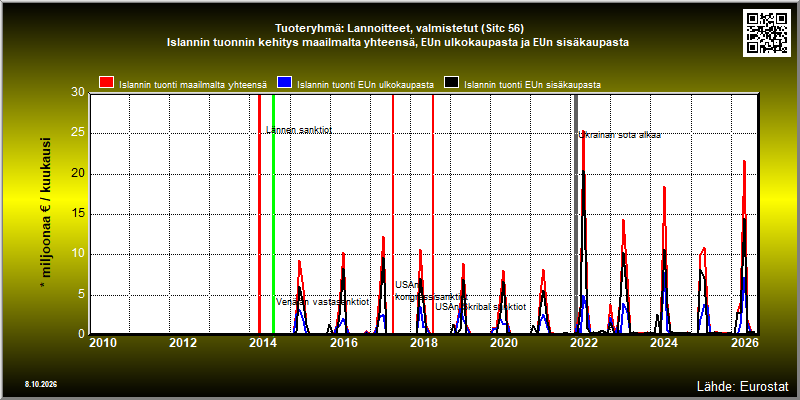
Task: Click the y-axis value 20
Action: click(79, 173)
